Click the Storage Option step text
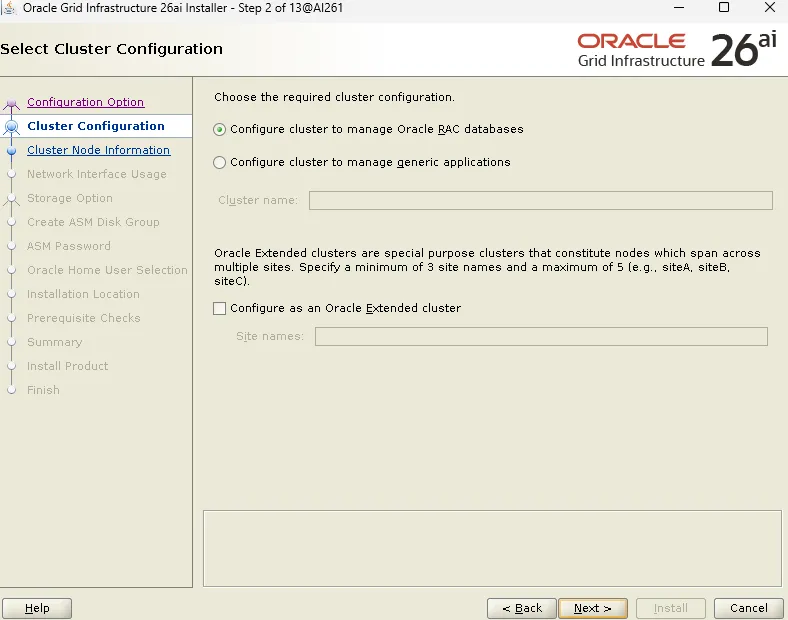Viewport: 788px width, 620px height. click(x=70, y=198)
